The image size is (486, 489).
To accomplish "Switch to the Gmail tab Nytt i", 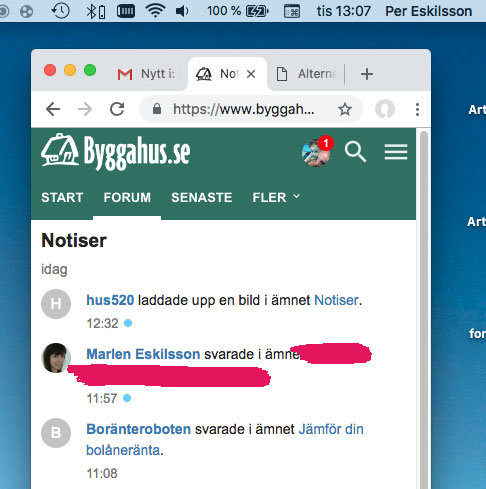I will point(147,74).
